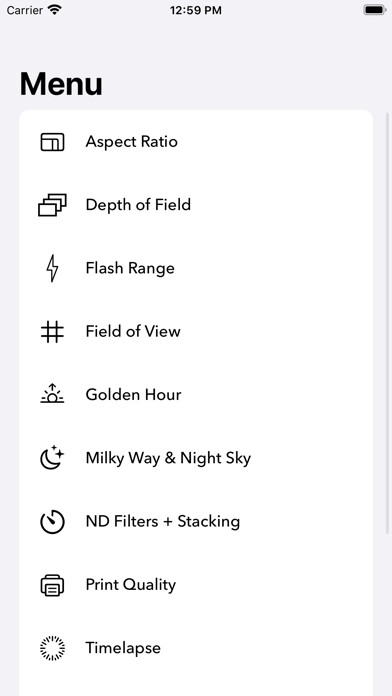The width and height of the screenshot is (392, 696).
Task: Tap the Depth of Field stacked-rectangles icon
Action: (52, 205)
